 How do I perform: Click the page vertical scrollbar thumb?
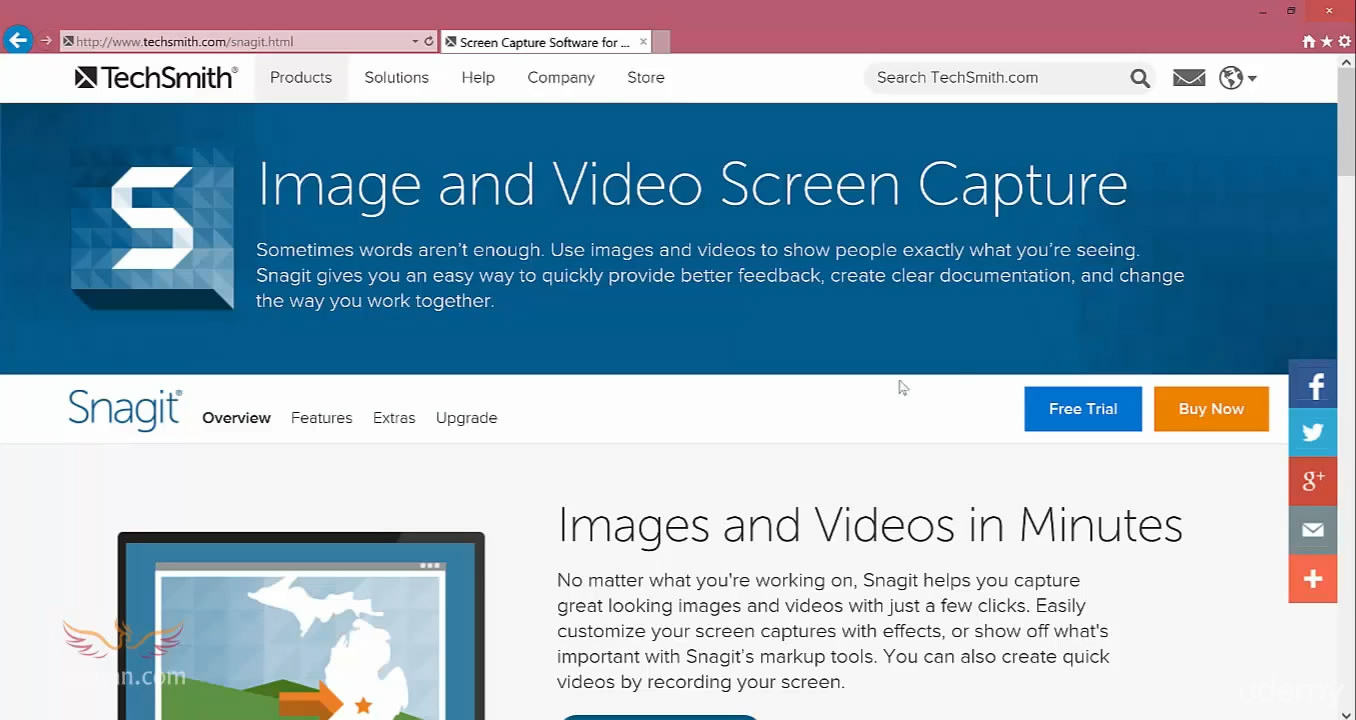coord(1346,124)
